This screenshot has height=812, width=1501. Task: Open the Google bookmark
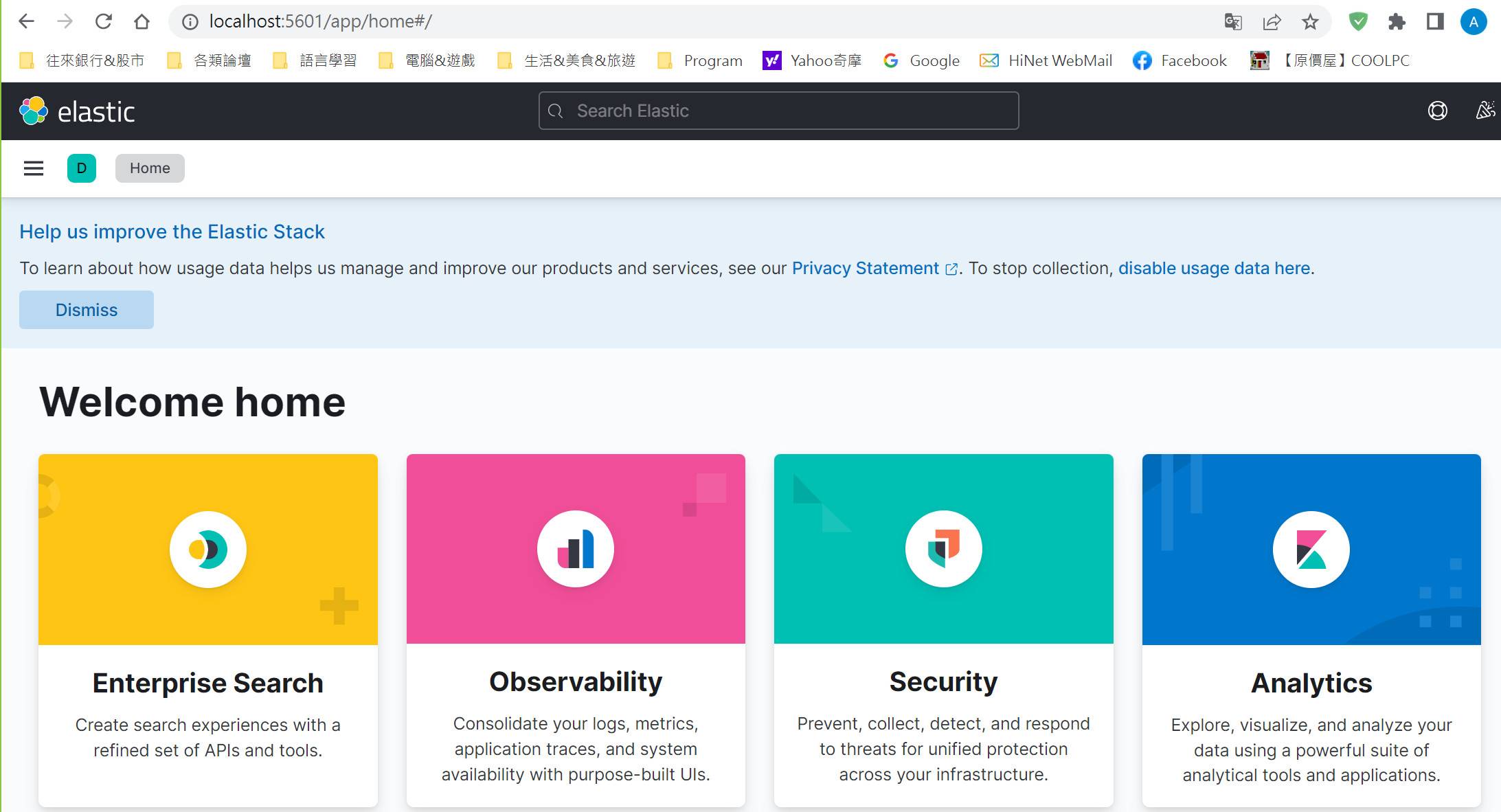click(x=921, y=60)
